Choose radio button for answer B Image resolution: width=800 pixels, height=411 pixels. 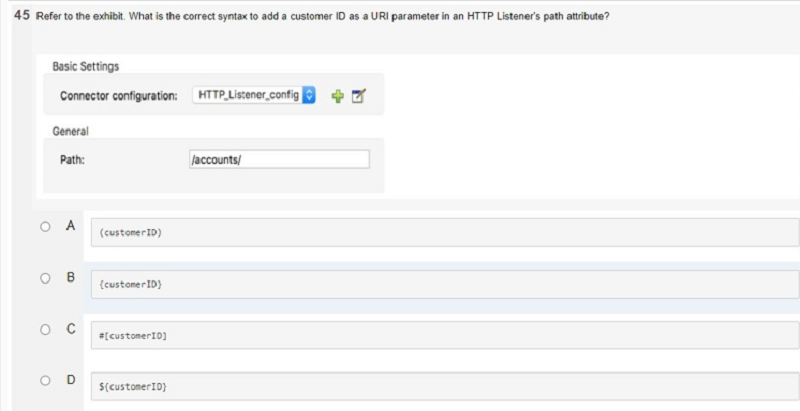tap(45, 278)
